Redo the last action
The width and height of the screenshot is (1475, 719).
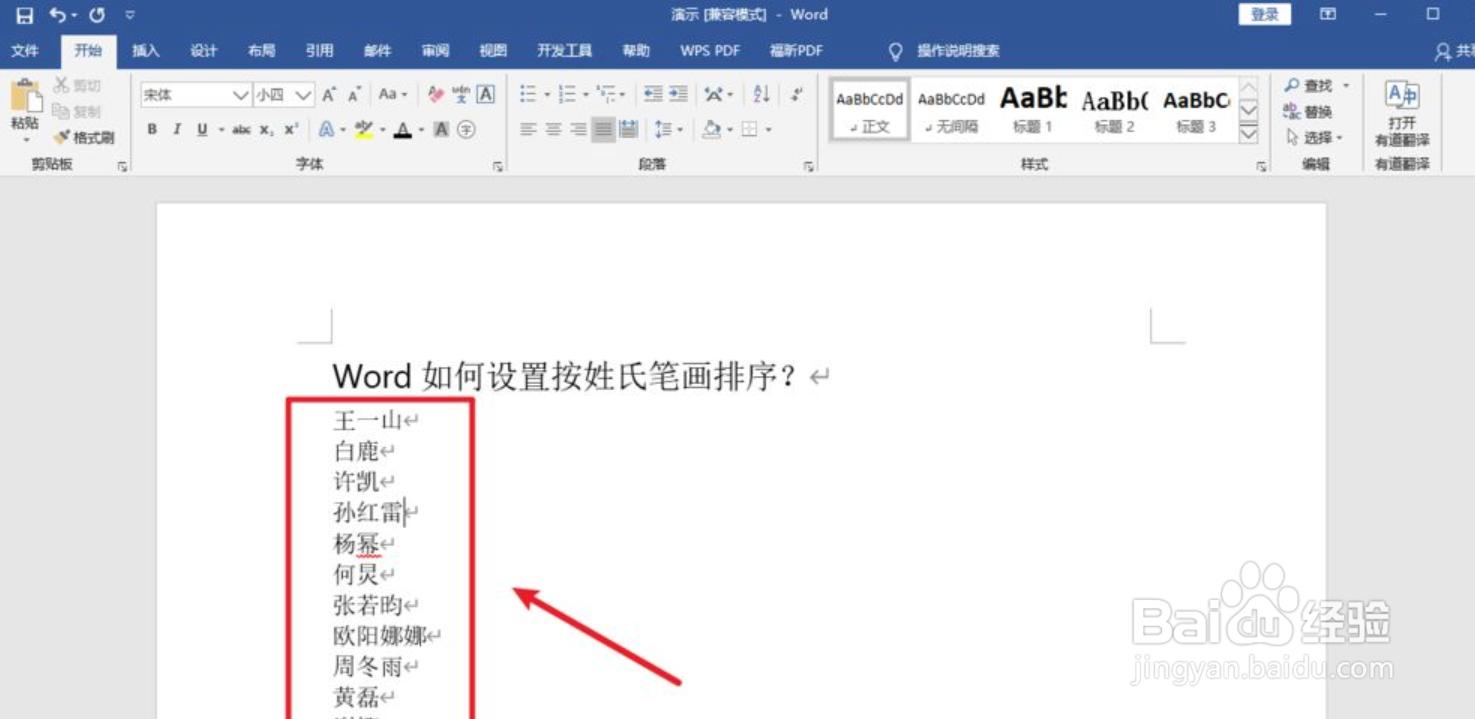coord(97,15)
